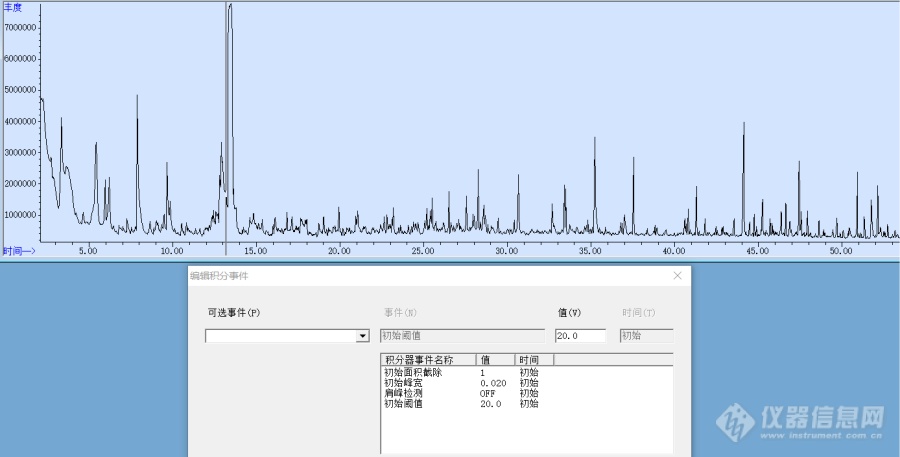Close the 编辑积分事件 dialog
The width and height of the screenshot is (900, 457).
click(x=677, y=275)
